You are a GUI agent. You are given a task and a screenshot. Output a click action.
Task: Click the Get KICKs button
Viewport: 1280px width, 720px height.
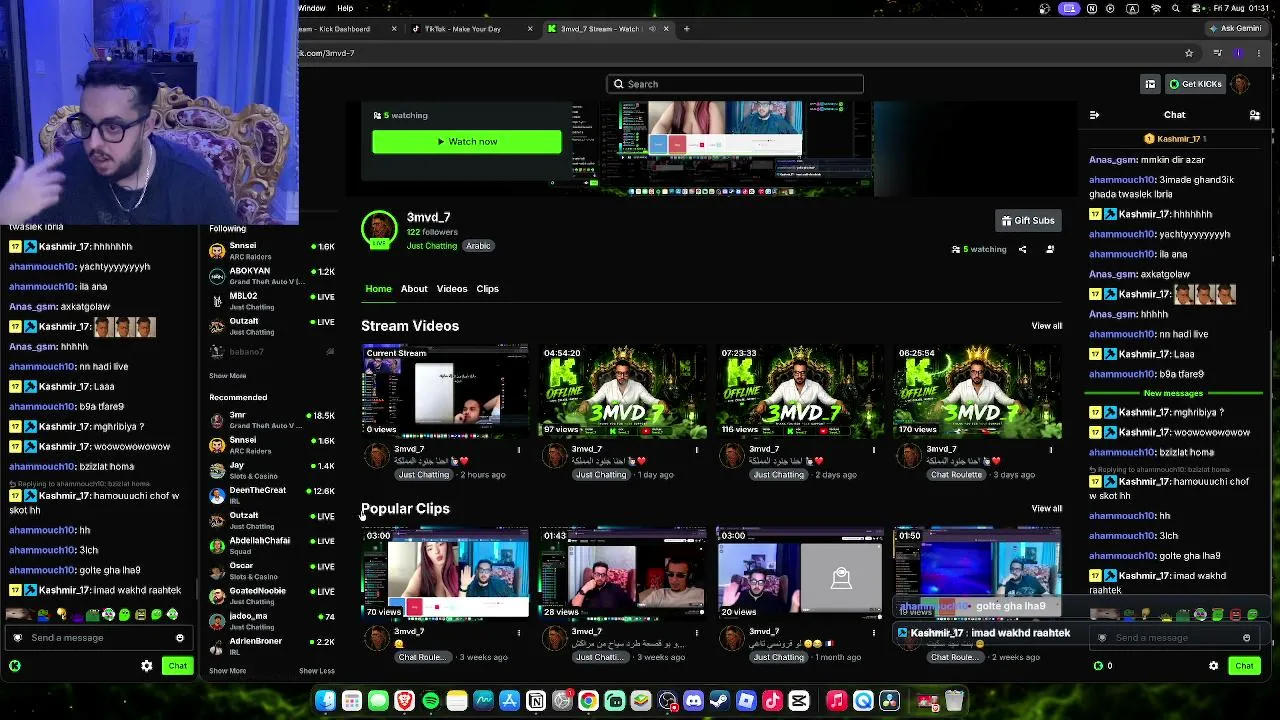[1196, 84]
